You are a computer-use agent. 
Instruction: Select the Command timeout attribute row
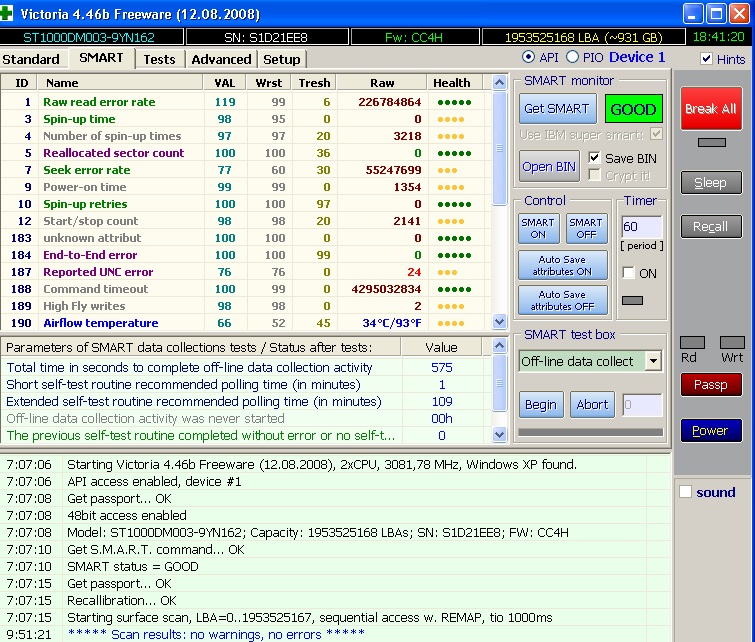[246, 288]
